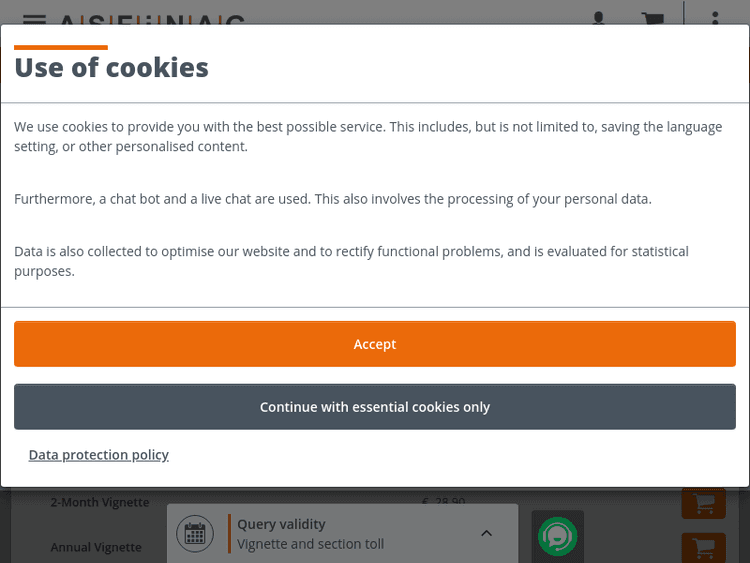This screenshot has width=750, height=563.
Task: Click the chat bot and live chat paragraph
Action: (332, 199)
